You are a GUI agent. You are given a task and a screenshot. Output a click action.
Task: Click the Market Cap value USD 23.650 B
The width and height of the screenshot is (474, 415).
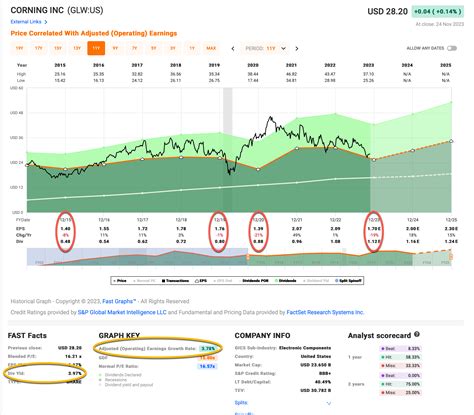tap(315, 365)
